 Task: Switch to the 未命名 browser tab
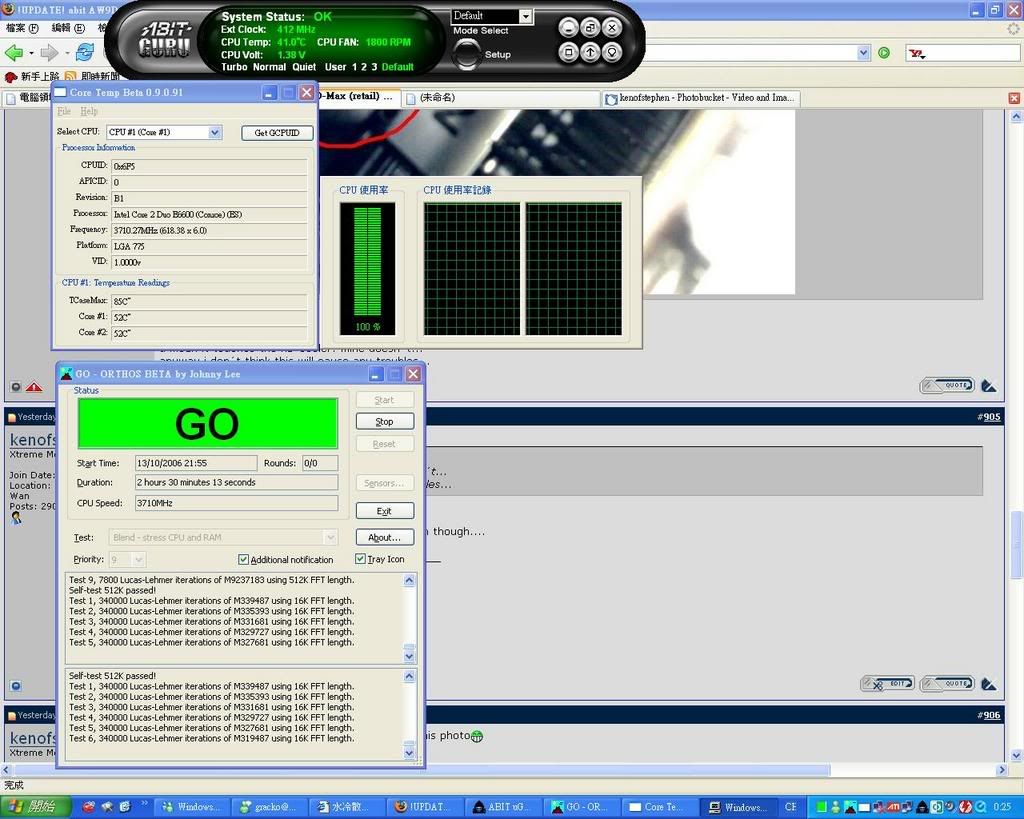pos(500,98)
